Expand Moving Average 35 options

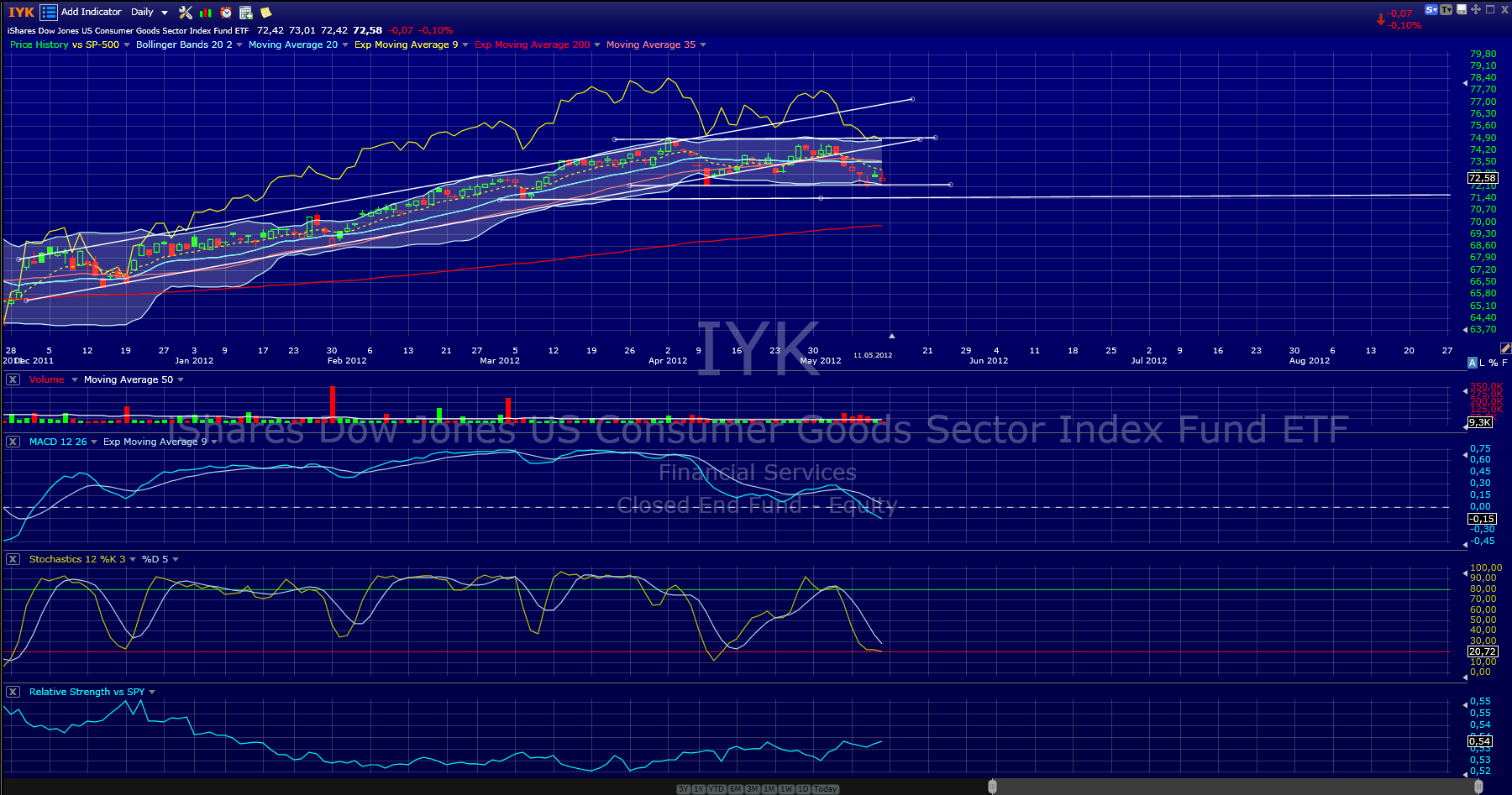[x=703, y=45]
